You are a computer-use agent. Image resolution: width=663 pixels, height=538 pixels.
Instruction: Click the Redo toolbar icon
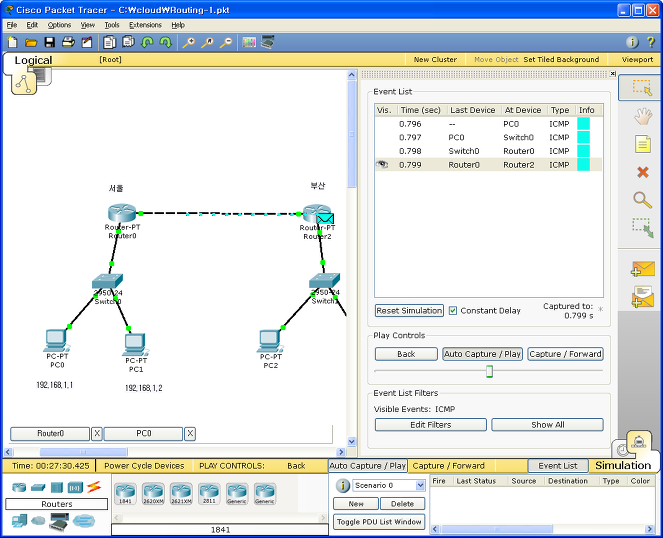(165, 42)
